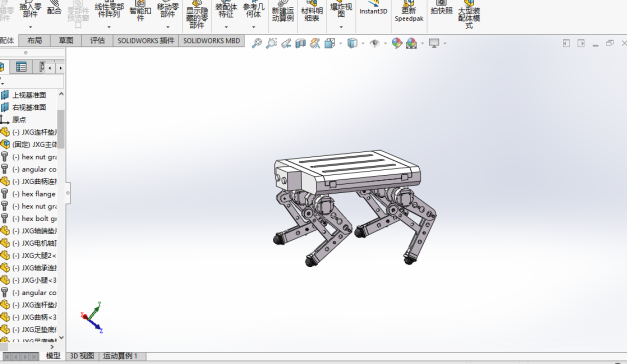
Task: Expand 线性零部件阵列 dropdown arrow
Action: [109, 27]
